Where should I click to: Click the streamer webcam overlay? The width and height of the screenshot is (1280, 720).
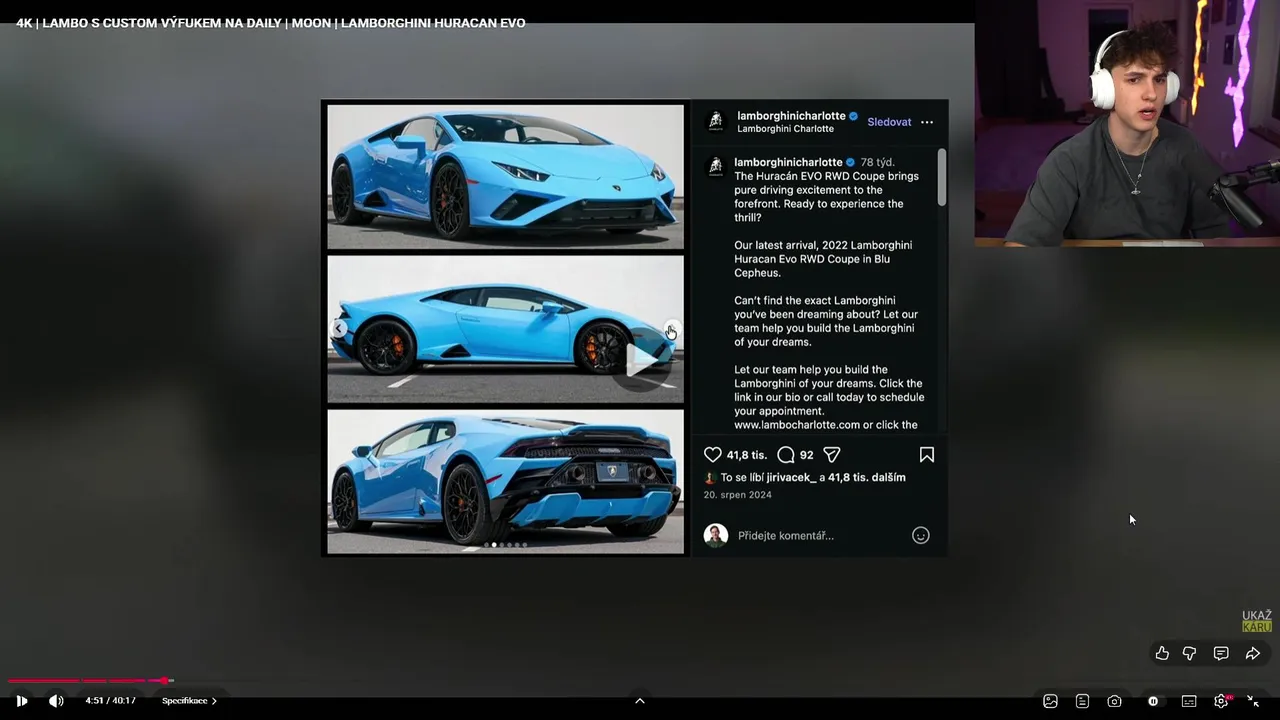tap(1127, 123)
